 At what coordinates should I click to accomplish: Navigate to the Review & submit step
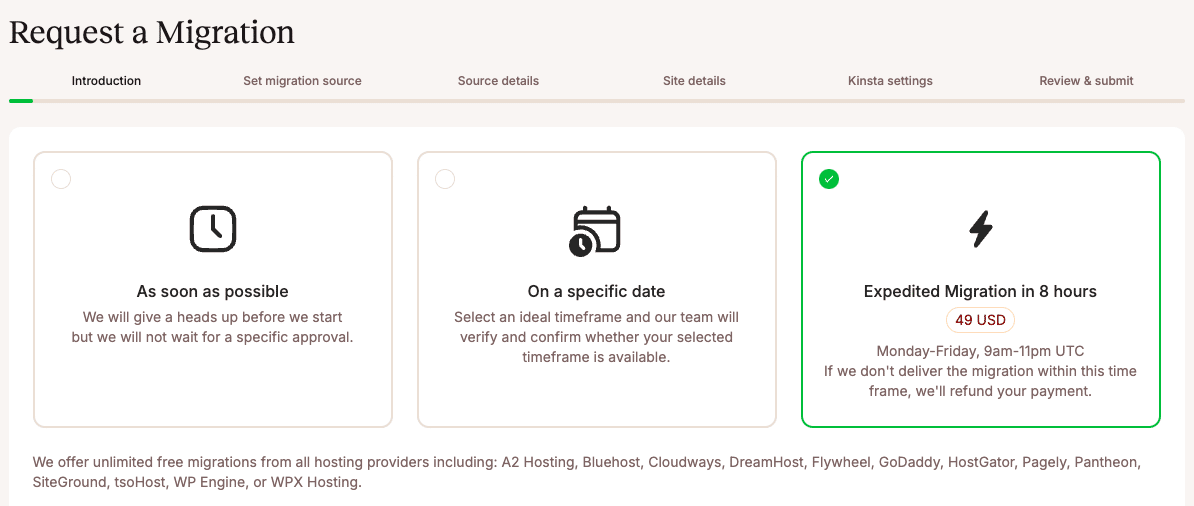point(1086,81)
